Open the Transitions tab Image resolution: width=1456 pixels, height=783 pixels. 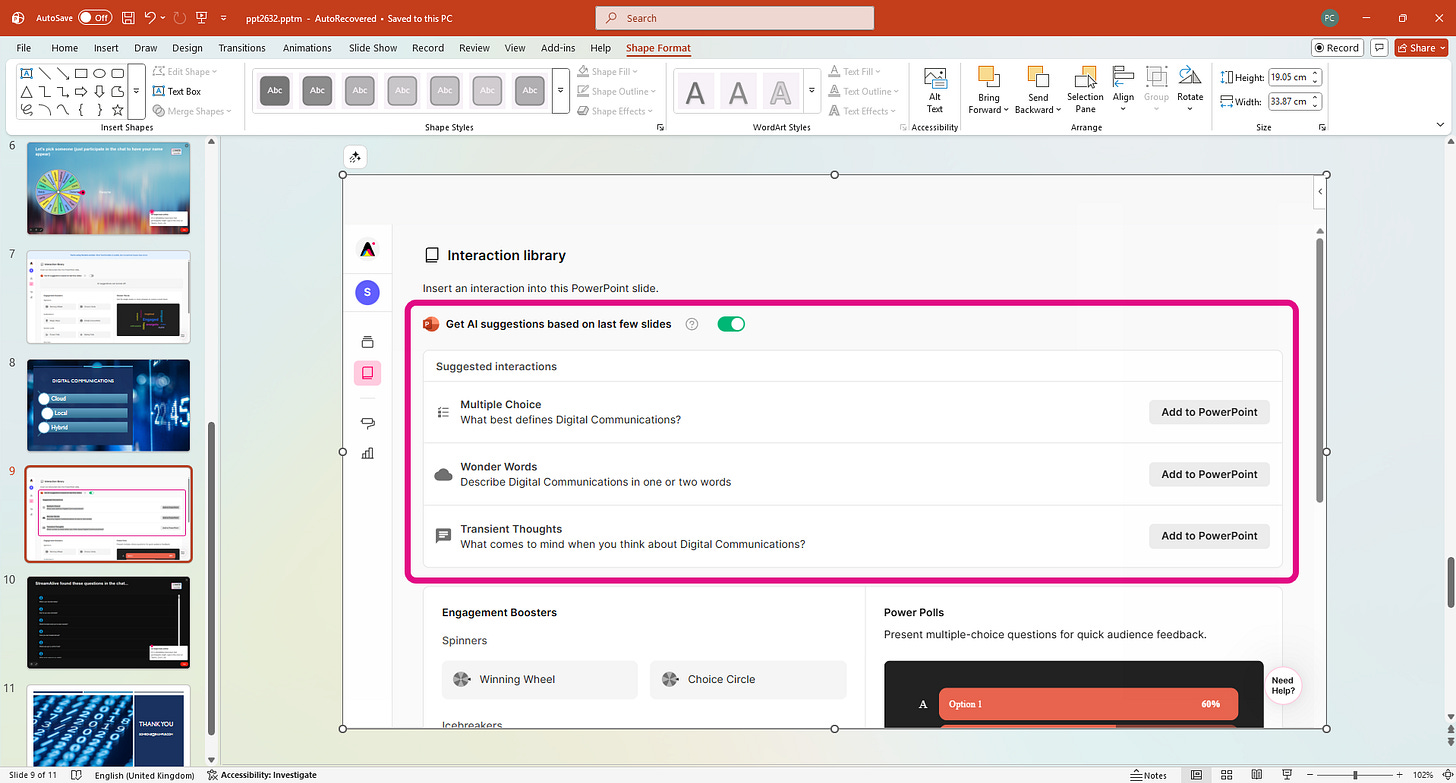point(242,48)
